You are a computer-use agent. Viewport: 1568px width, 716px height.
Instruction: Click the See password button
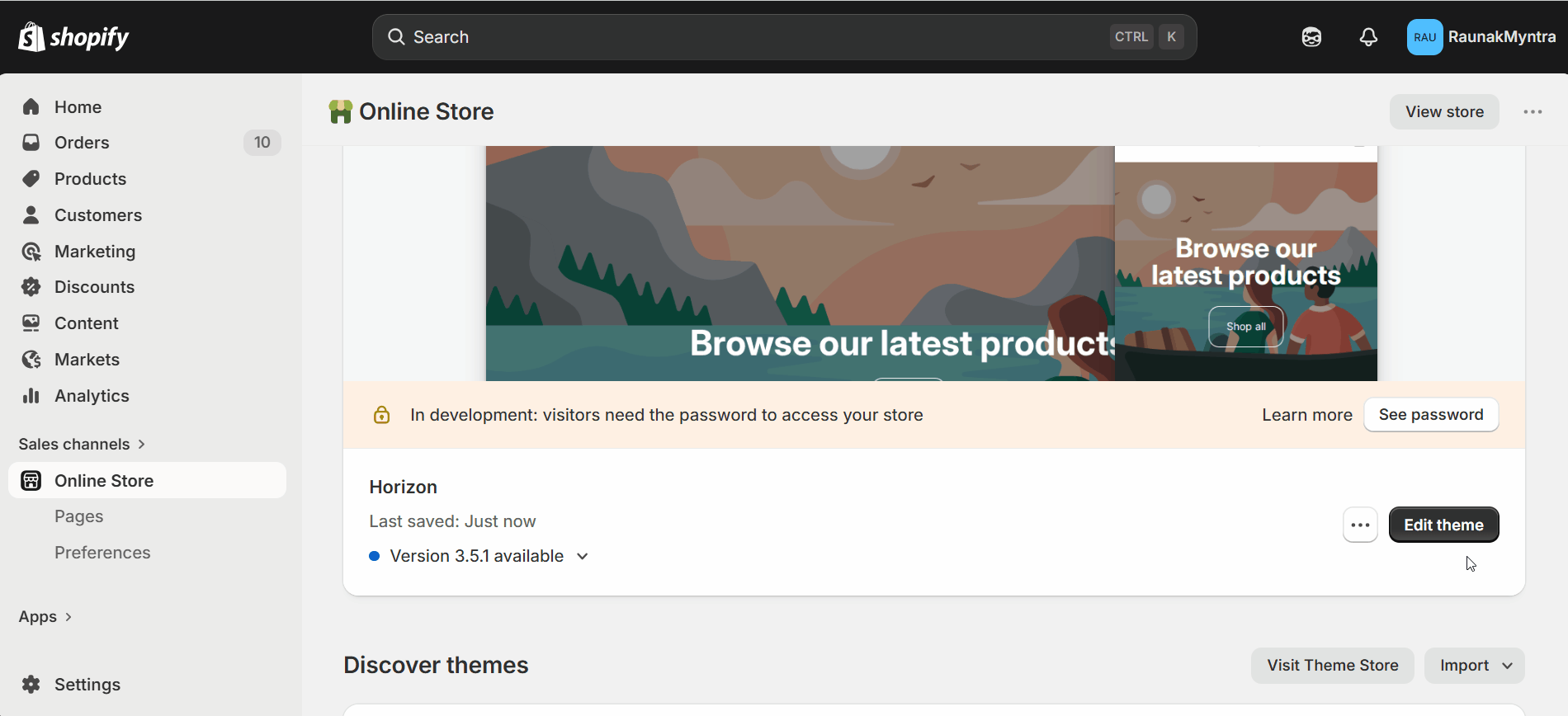click(x=1431, y=415)
